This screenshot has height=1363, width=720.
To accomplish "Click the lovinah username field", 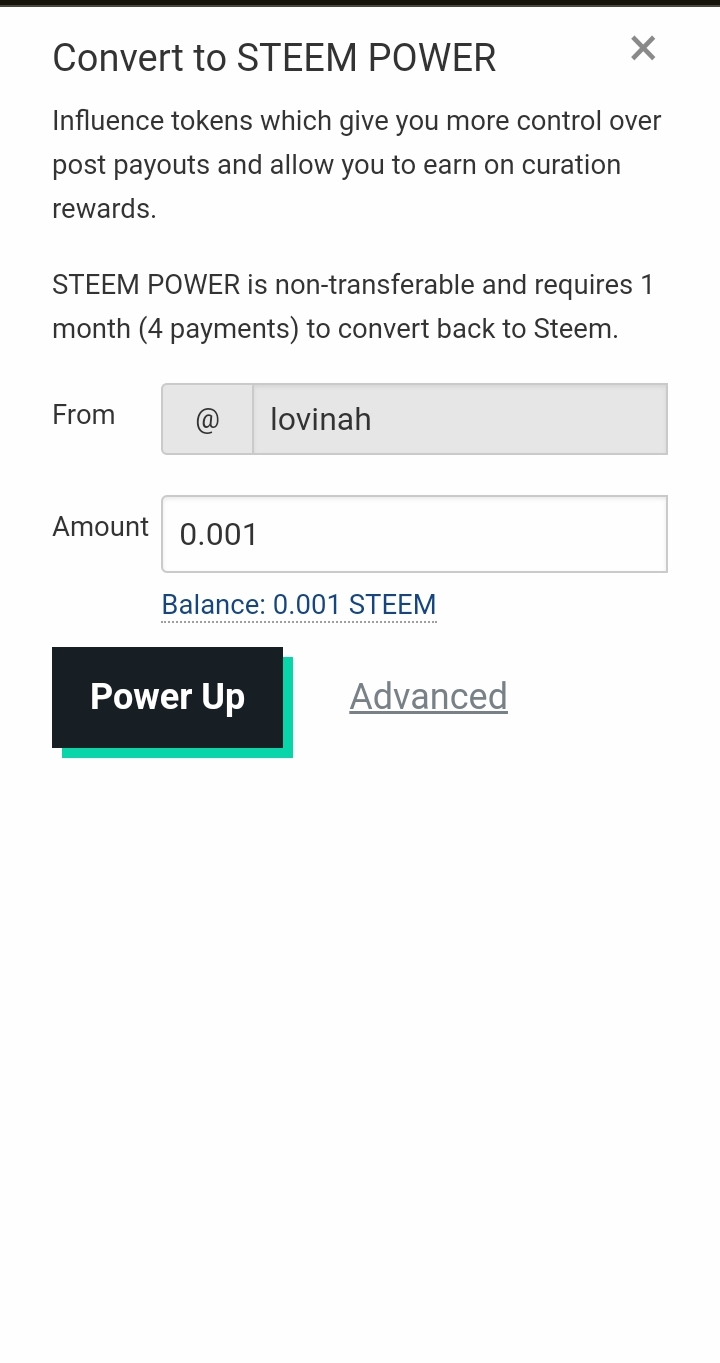I will (459, 419).
